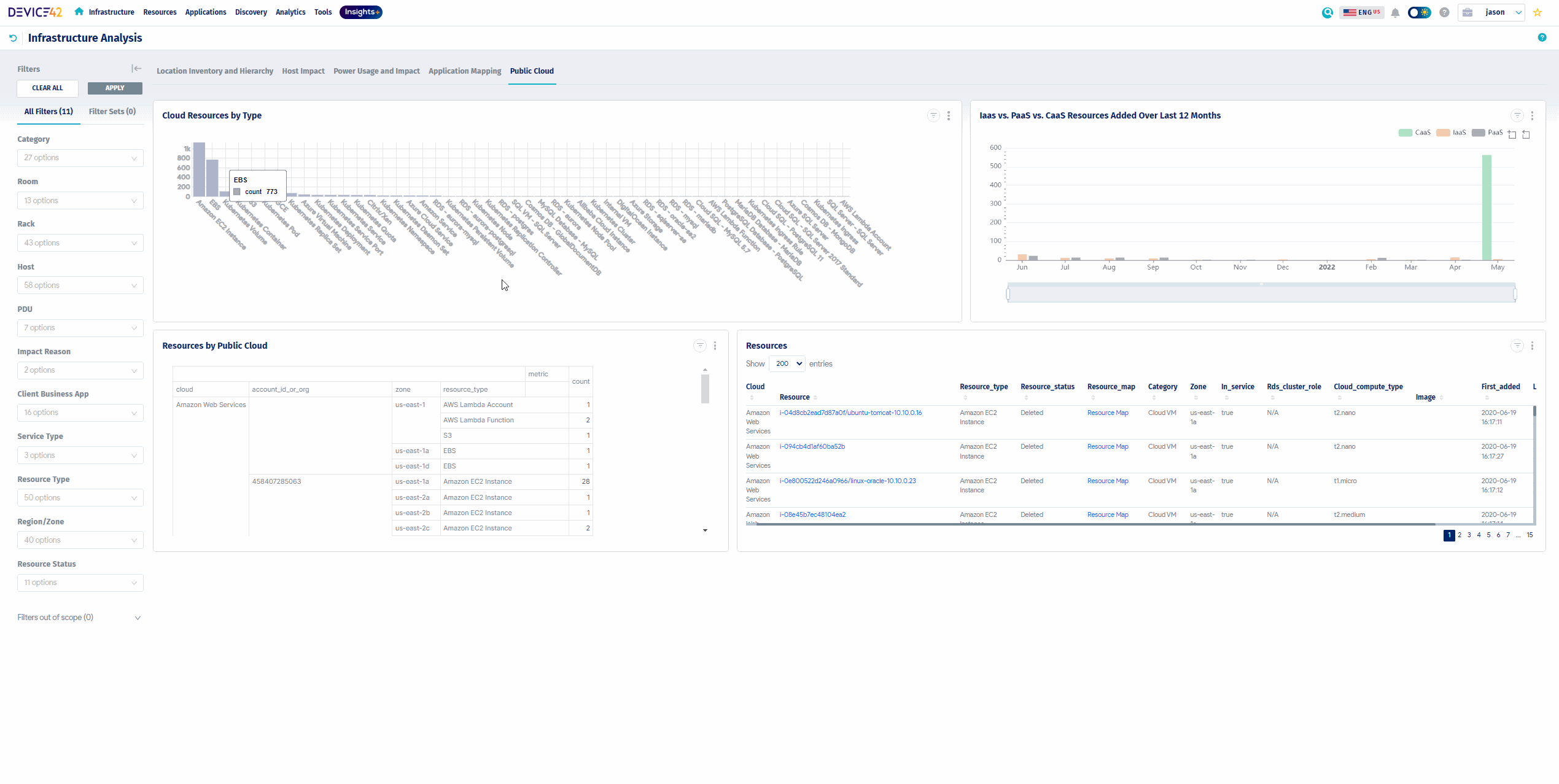Collapse the Filters panel arrow icon
Viewport: 1559px width, 784px height.
[x=136, y=69]
